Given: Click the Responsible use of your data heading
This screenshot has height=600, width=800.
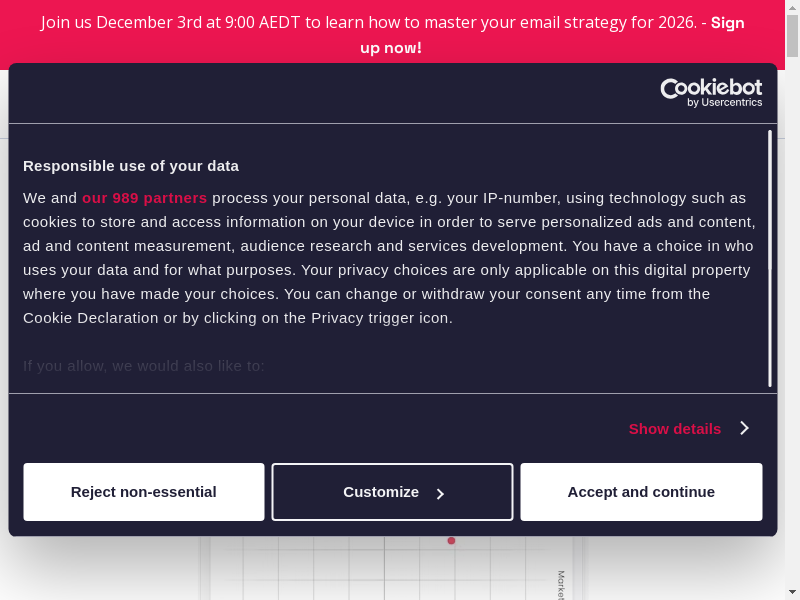Looking at the screenshot, I should click(131, 166).
